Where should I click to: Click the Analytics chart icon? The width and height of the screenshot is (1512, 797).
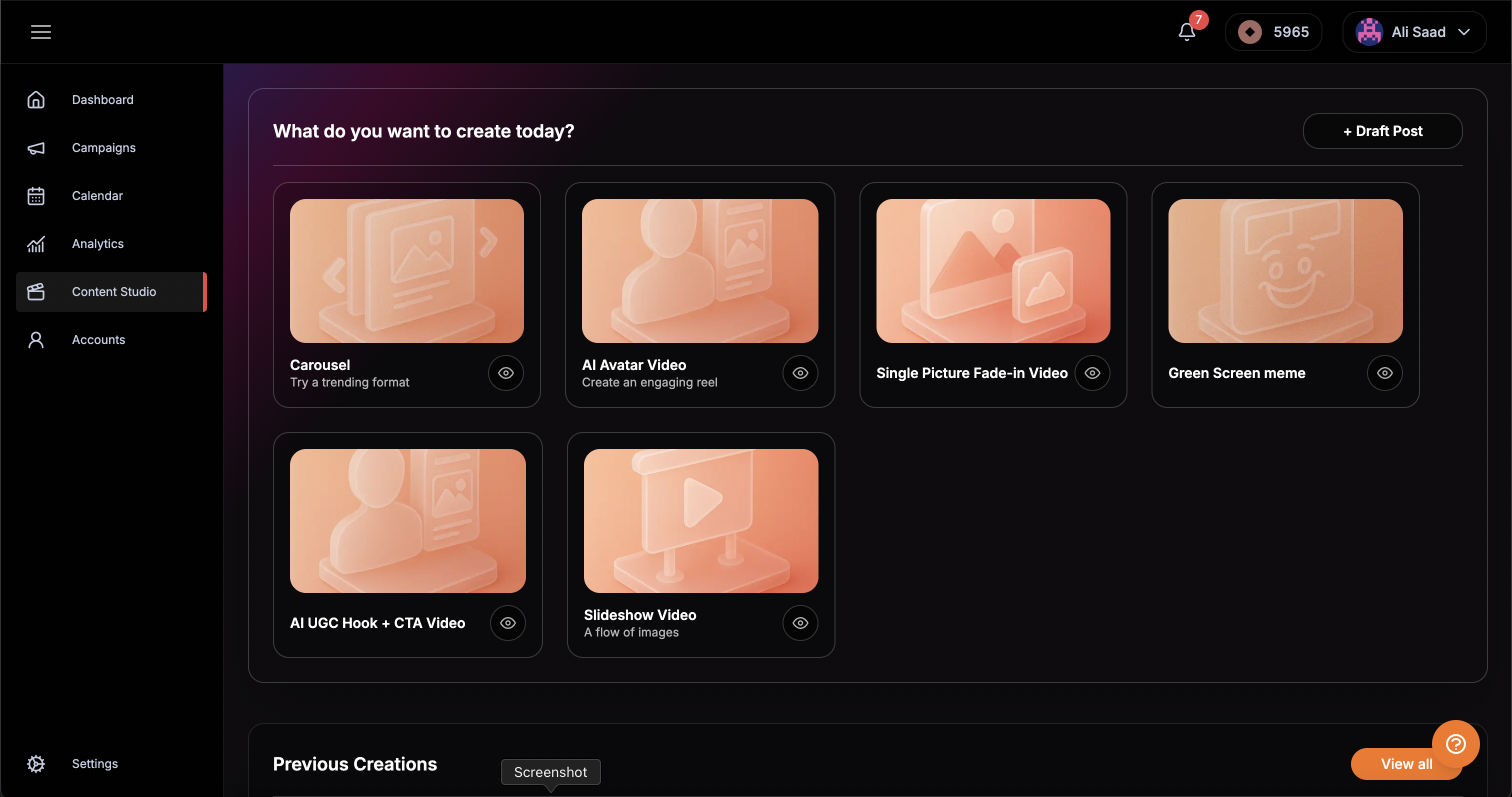36,244
